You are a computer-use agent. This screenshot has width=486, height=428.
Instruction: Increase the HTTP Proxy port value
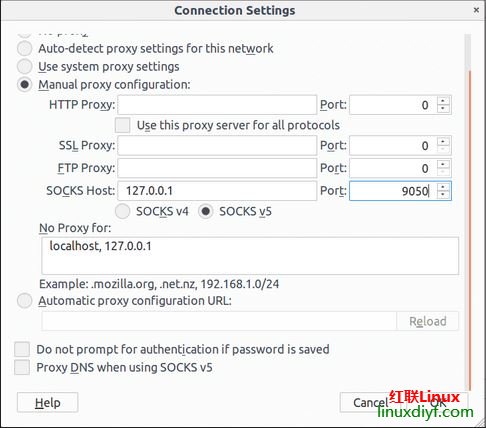[x=443, y=101]
